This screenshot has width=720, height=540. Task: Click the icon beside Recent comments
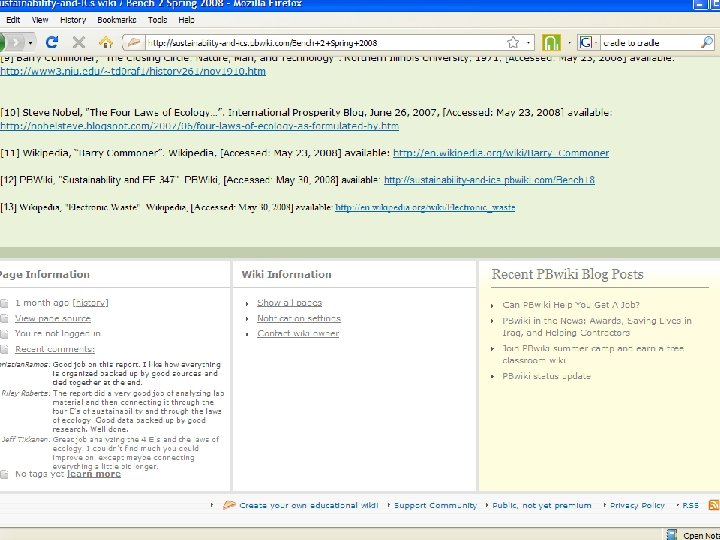4,349
